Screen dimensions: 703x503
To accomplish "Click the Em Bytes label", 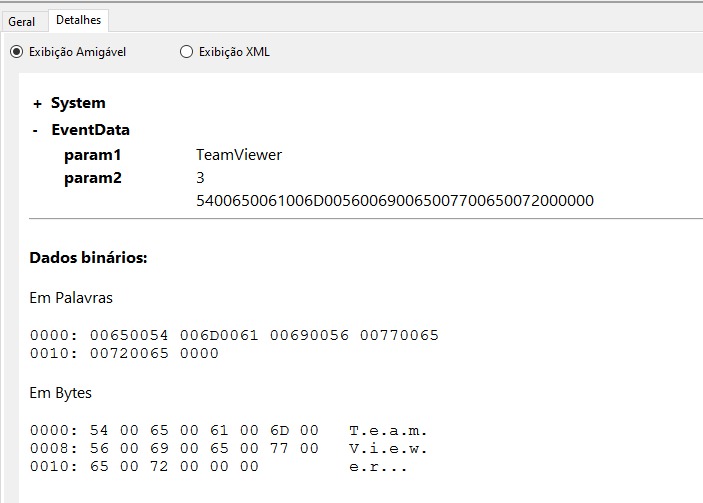I will pyautogui.click(x=61, y=393).
